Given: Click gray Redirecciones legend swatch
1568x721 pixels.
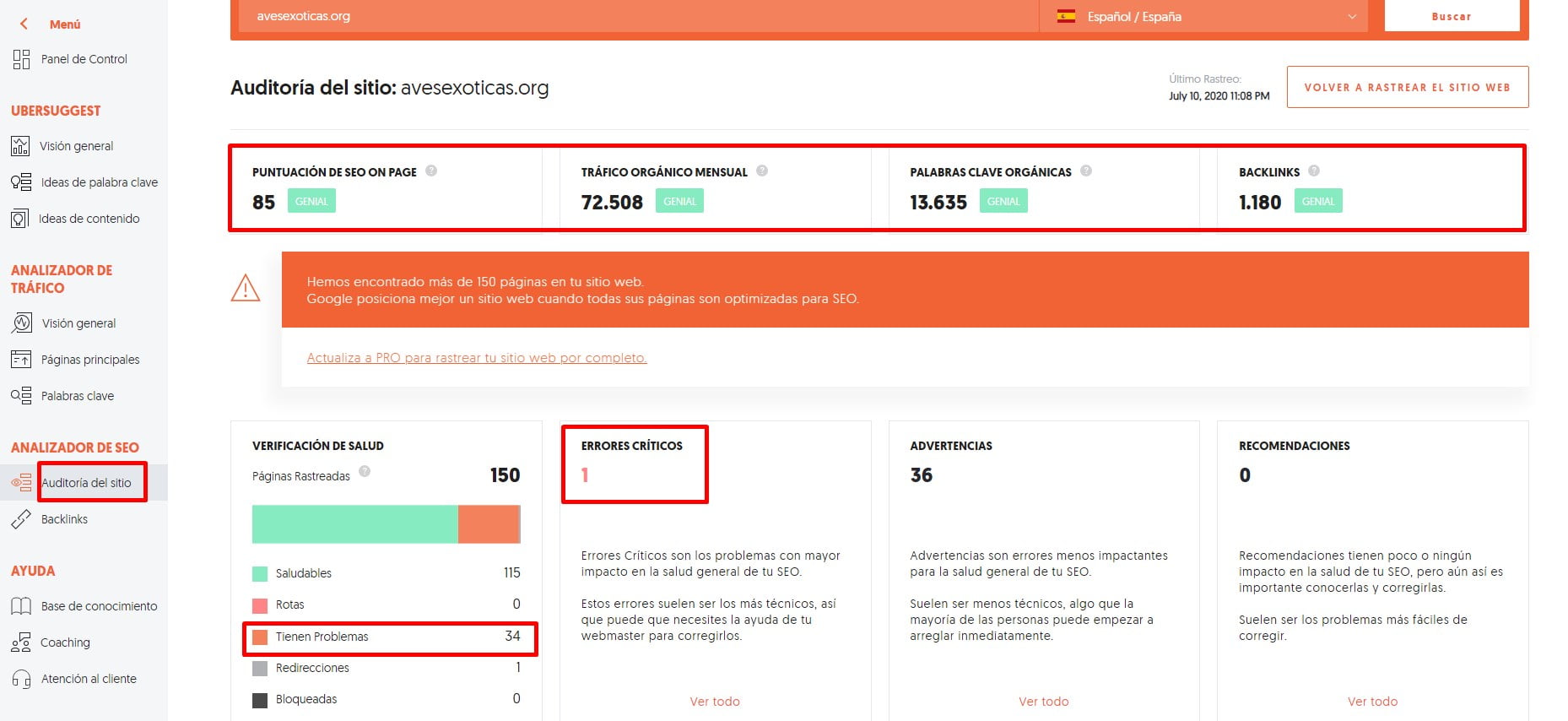Looking at the screenshot, I should pos(260,669).
